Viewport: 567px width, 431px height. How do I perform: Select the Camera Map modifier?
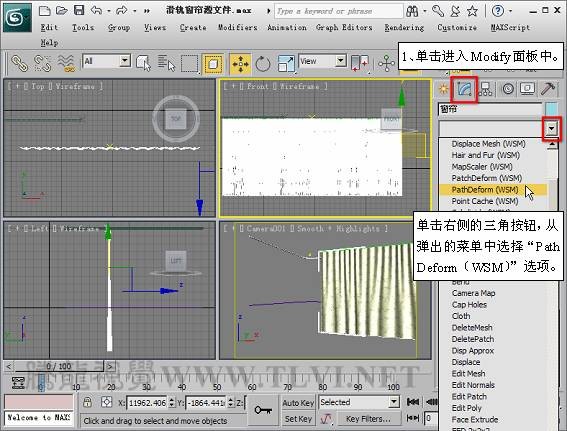pos(473,293)
